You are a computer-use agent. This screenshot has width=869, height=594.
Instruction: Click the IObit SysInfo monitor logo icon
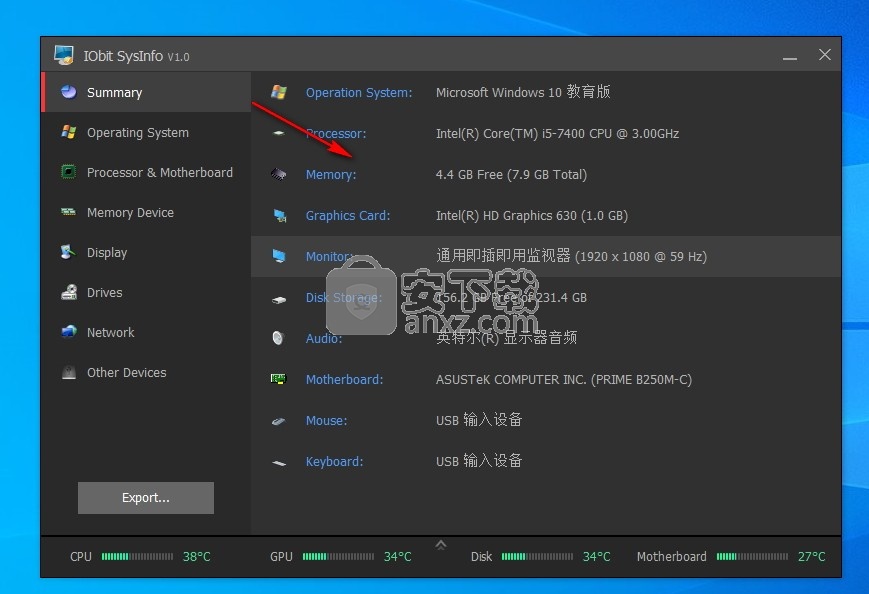pos(64,55)
